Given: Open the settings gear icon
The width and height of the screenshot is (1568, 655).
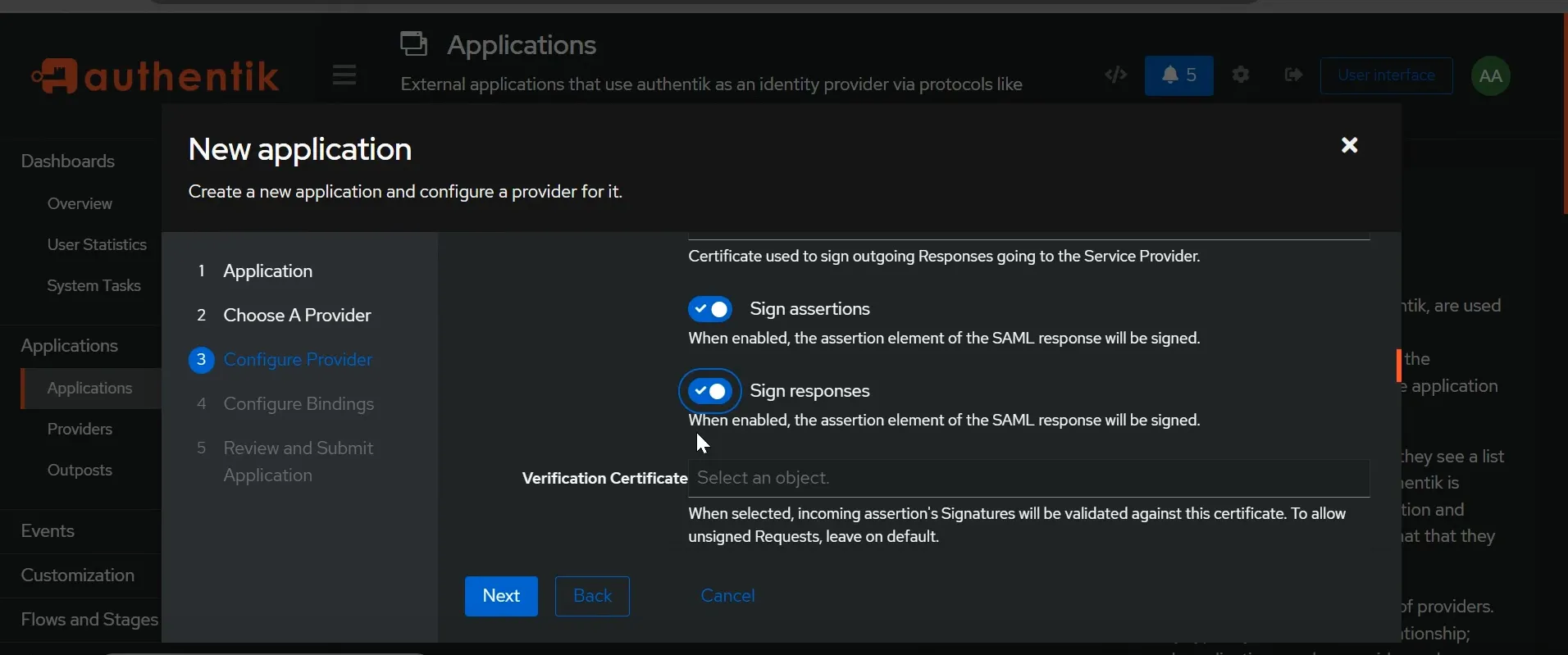Looking at the screenshot, I should [x=1242, y=75].
